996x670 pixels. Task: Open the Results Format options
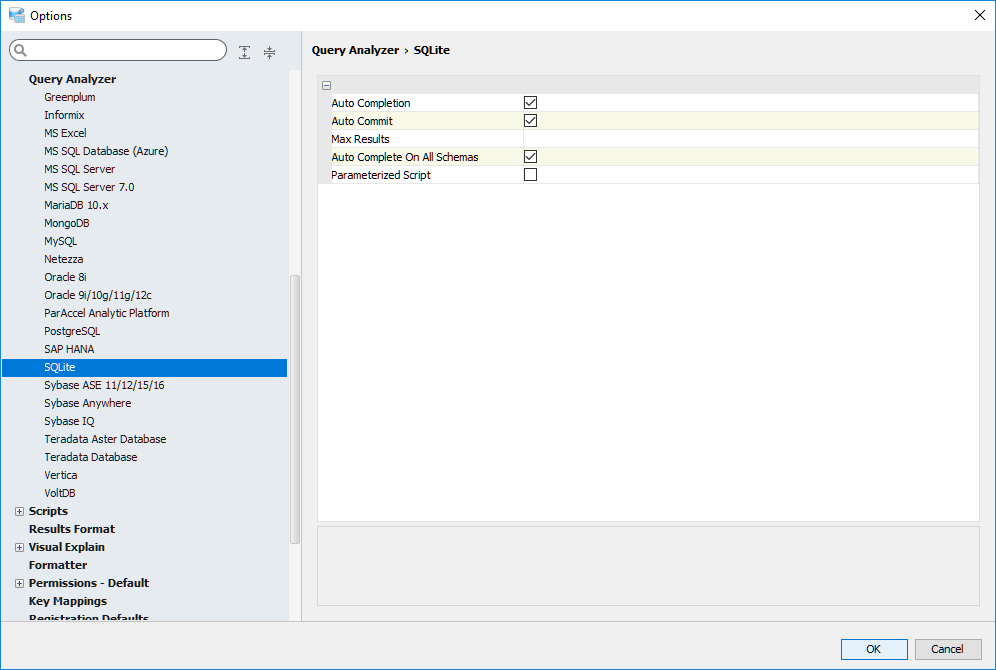click(x=72, y=529)
